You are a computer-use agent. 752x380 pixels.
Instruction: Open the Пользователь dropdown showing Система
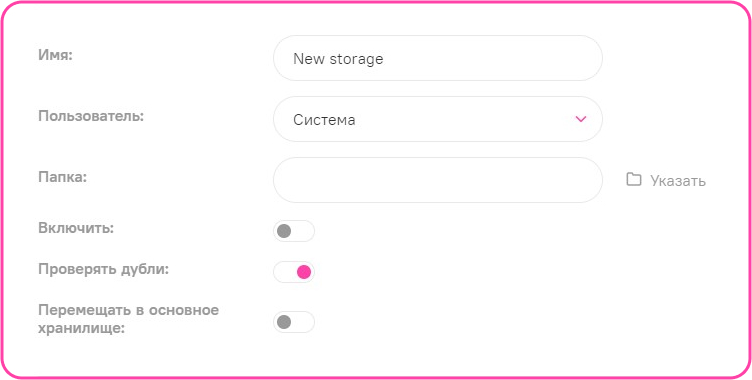coord(438,119)
